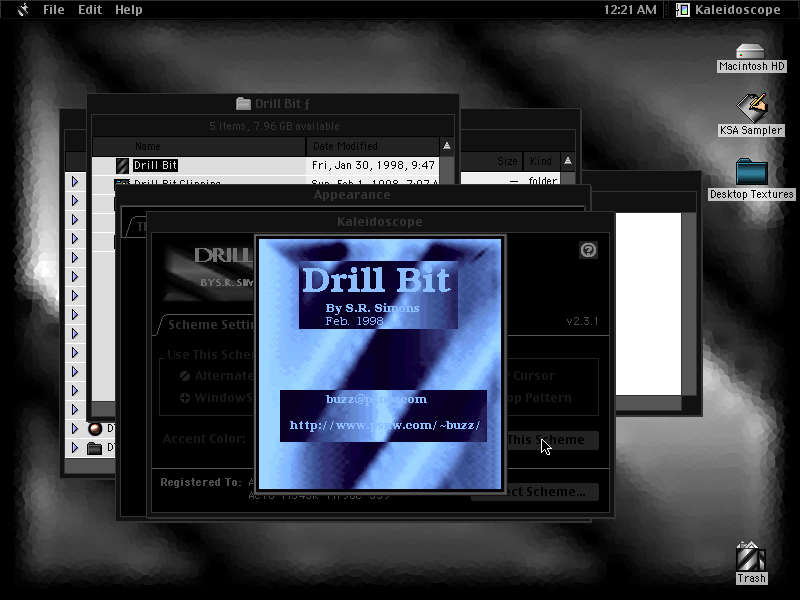Open the Apple menu icon
800x600 pixels.
23,10
